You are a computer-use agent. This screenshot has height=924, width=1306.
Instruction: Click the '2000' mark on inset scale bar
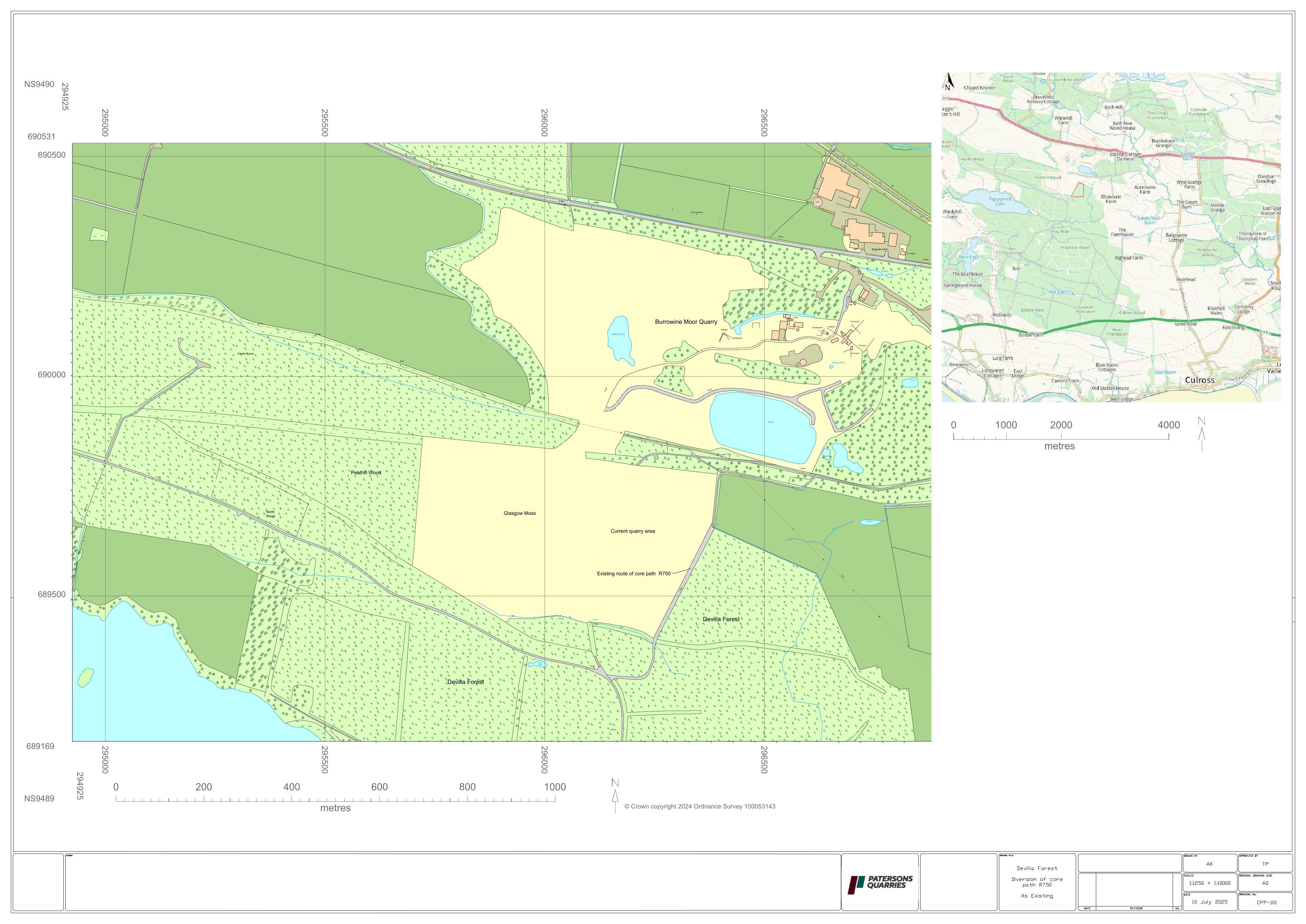(x=1061, y=425)
